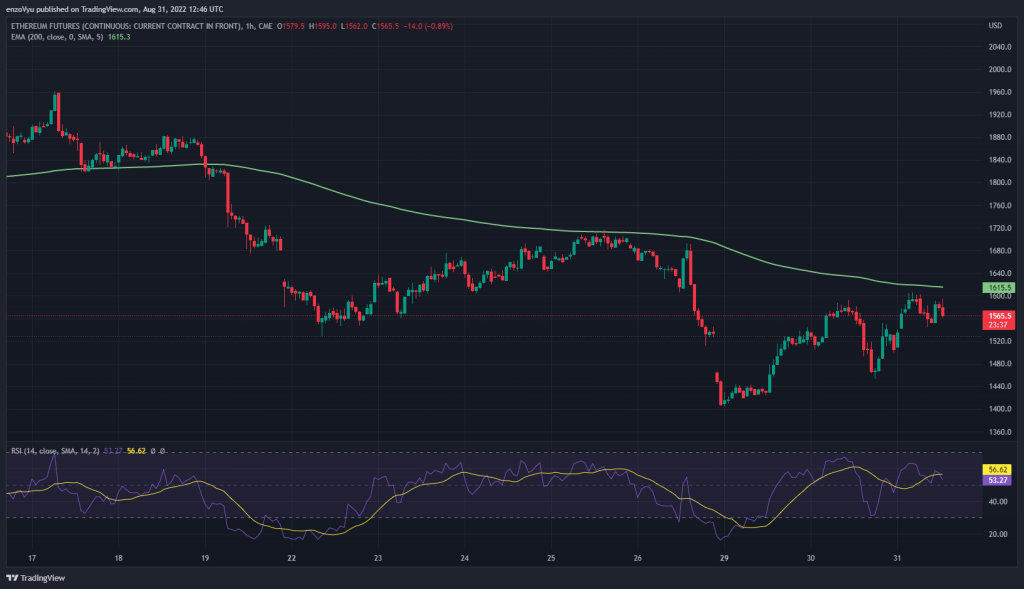Select the open value O1579.5
1024x589 pixels.
(291, 26)
